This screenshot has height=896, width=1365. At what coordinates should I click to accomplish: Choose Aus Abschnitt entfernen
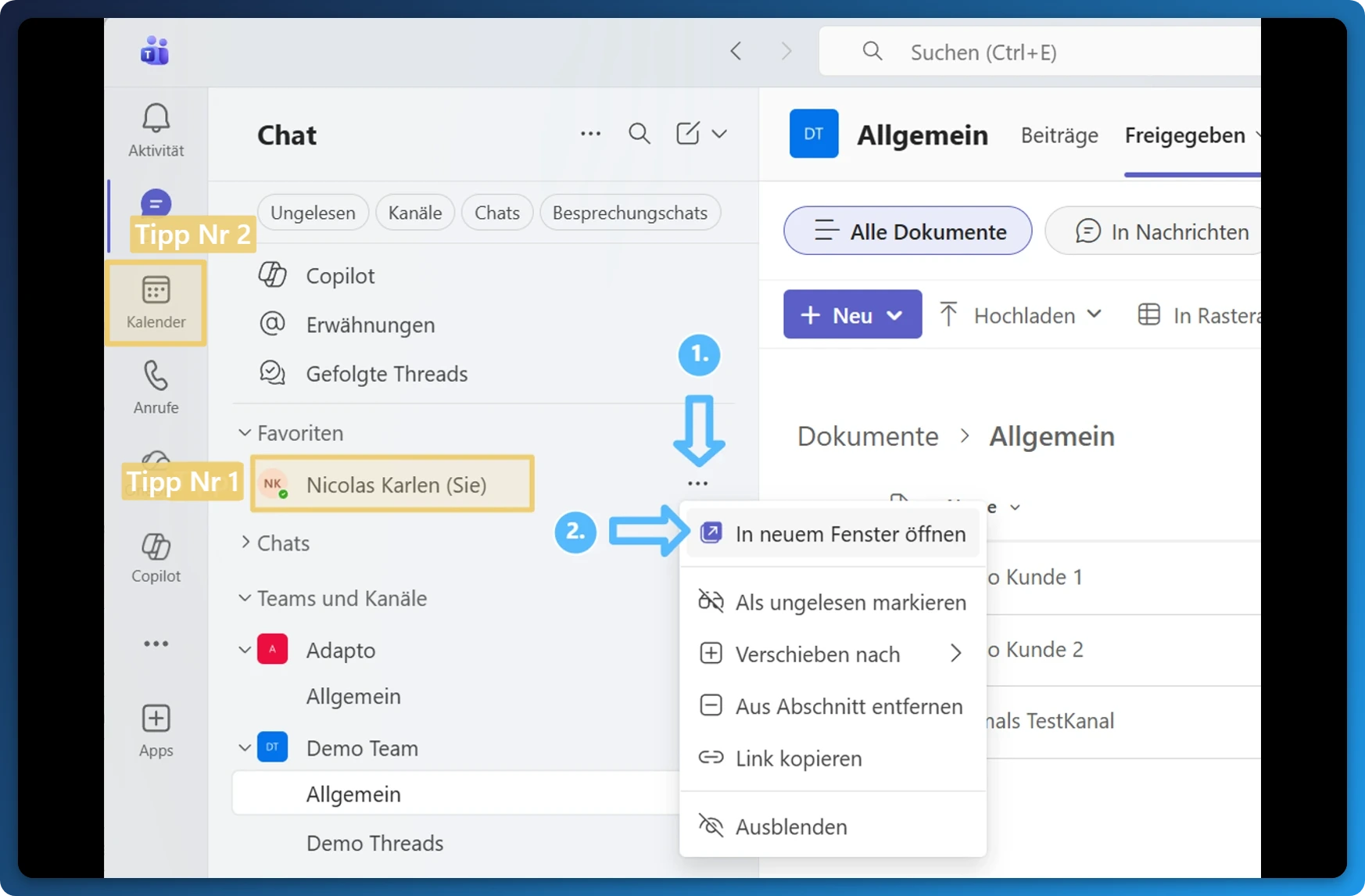click(x=832, y=706)
